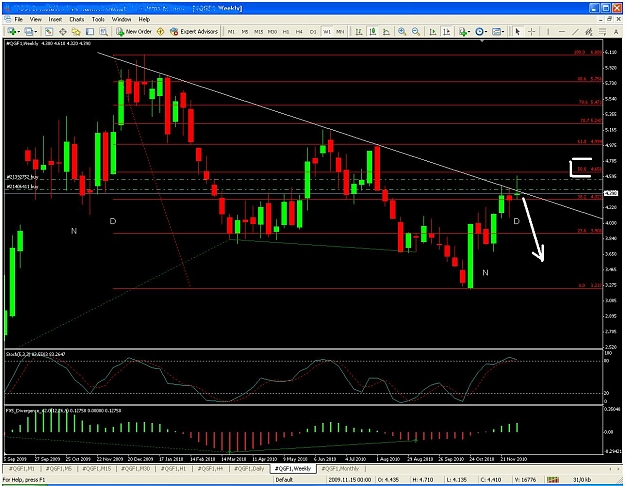This screenshot has height=486, width=625.
Task: Select the Text label 'A' tool
Action: (616, 31)
